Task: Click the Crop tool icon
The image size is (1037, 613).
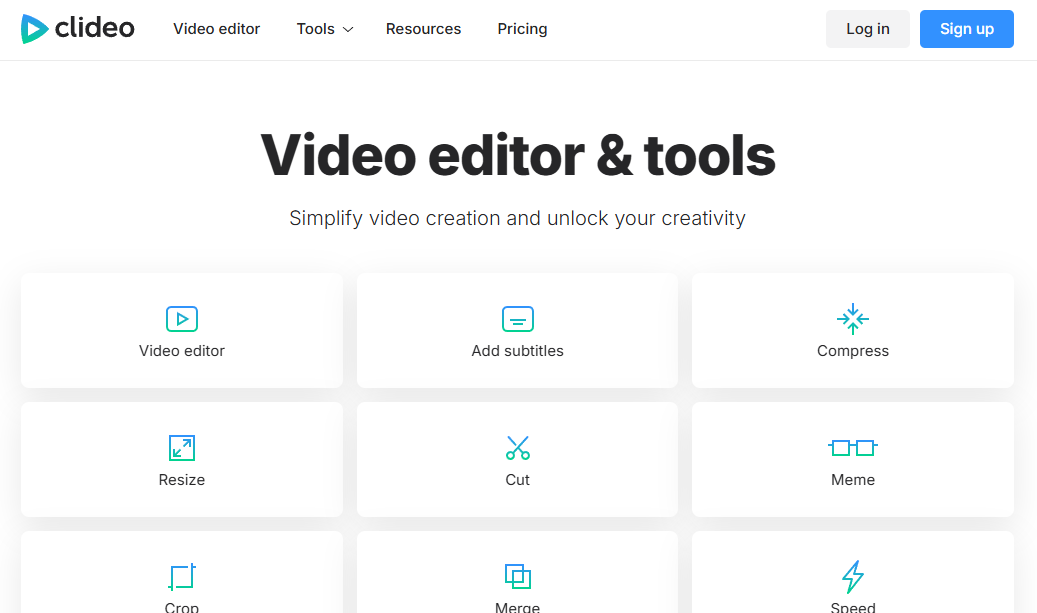Action: pyautogui.click(x=182, y=576)
